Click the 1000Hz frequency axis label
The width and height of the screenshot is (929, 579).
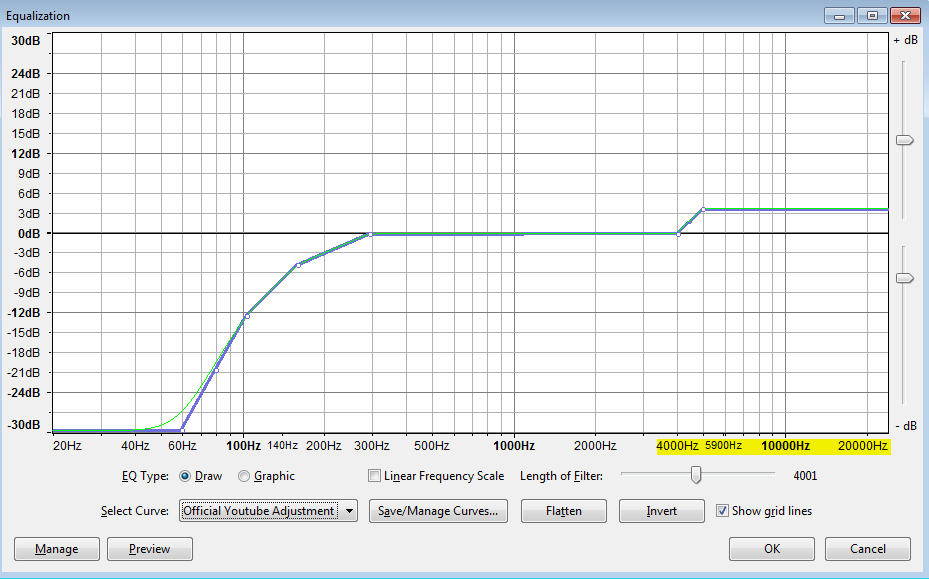pyautogui.click(x=514, y=446)
